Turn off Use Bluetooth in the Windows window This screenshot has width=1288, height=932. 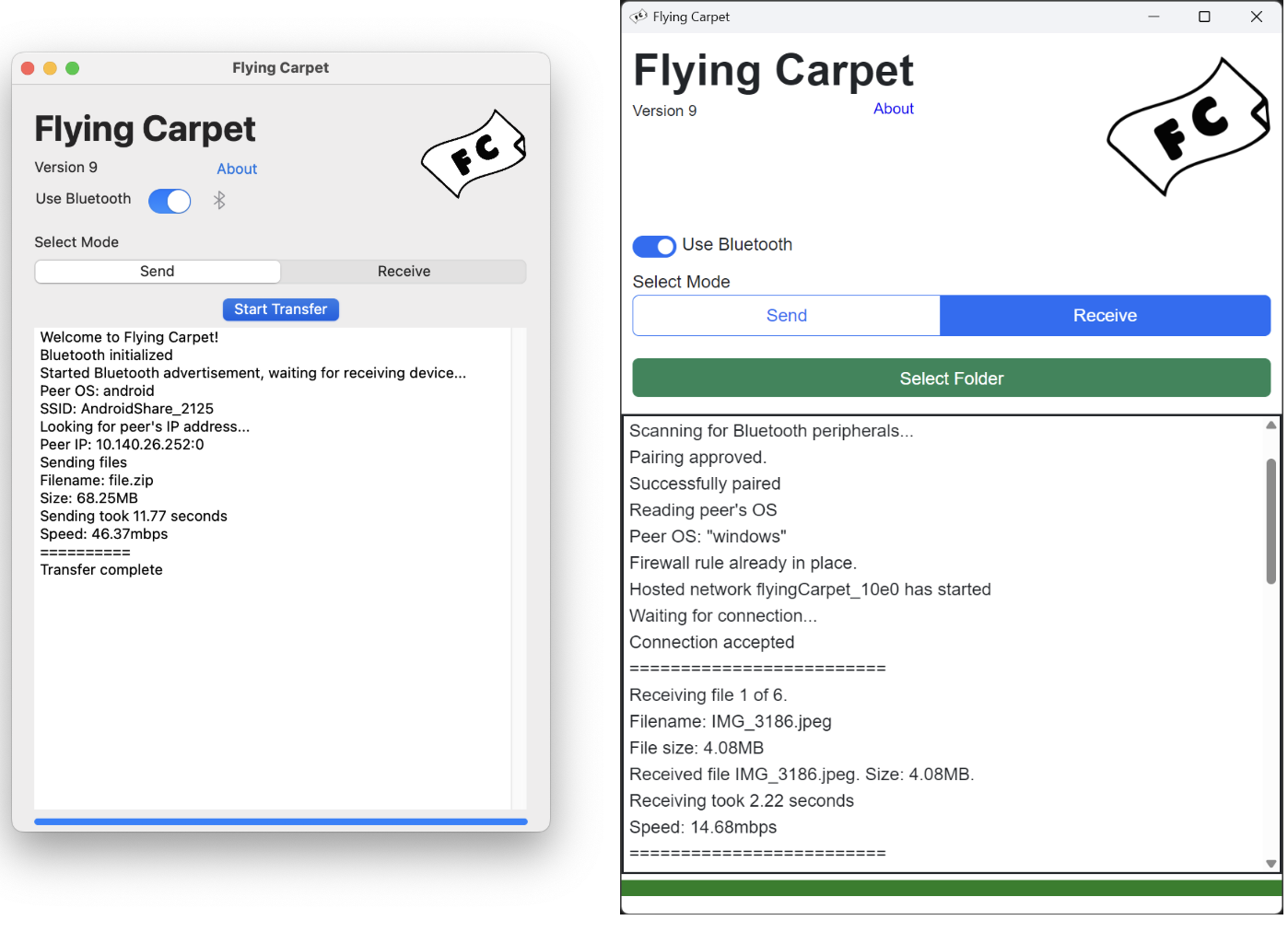pyautogui.click(x=654, y=246)
